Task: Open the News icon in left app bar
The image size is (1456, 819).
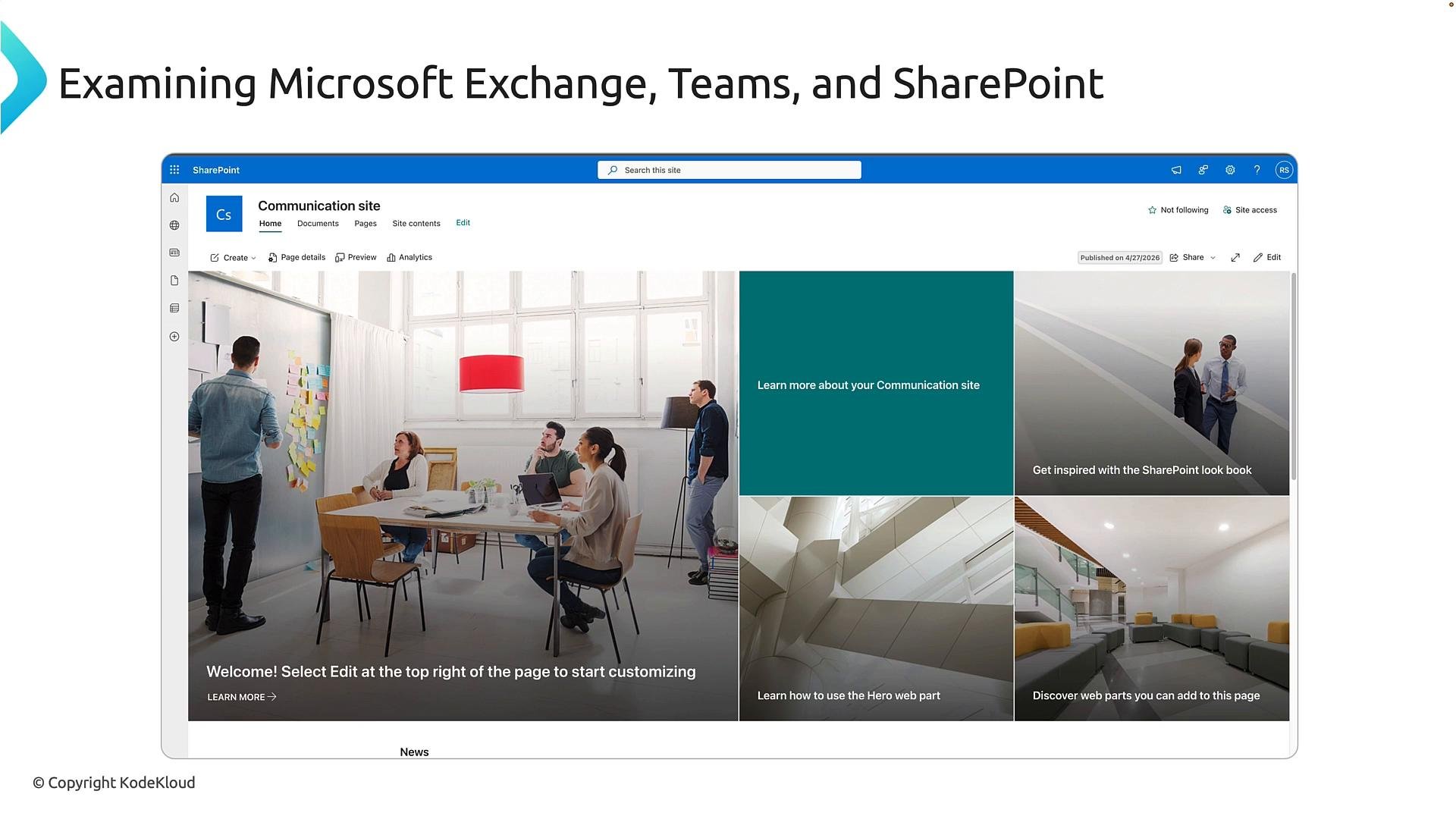Action: (x=174, y=253)
